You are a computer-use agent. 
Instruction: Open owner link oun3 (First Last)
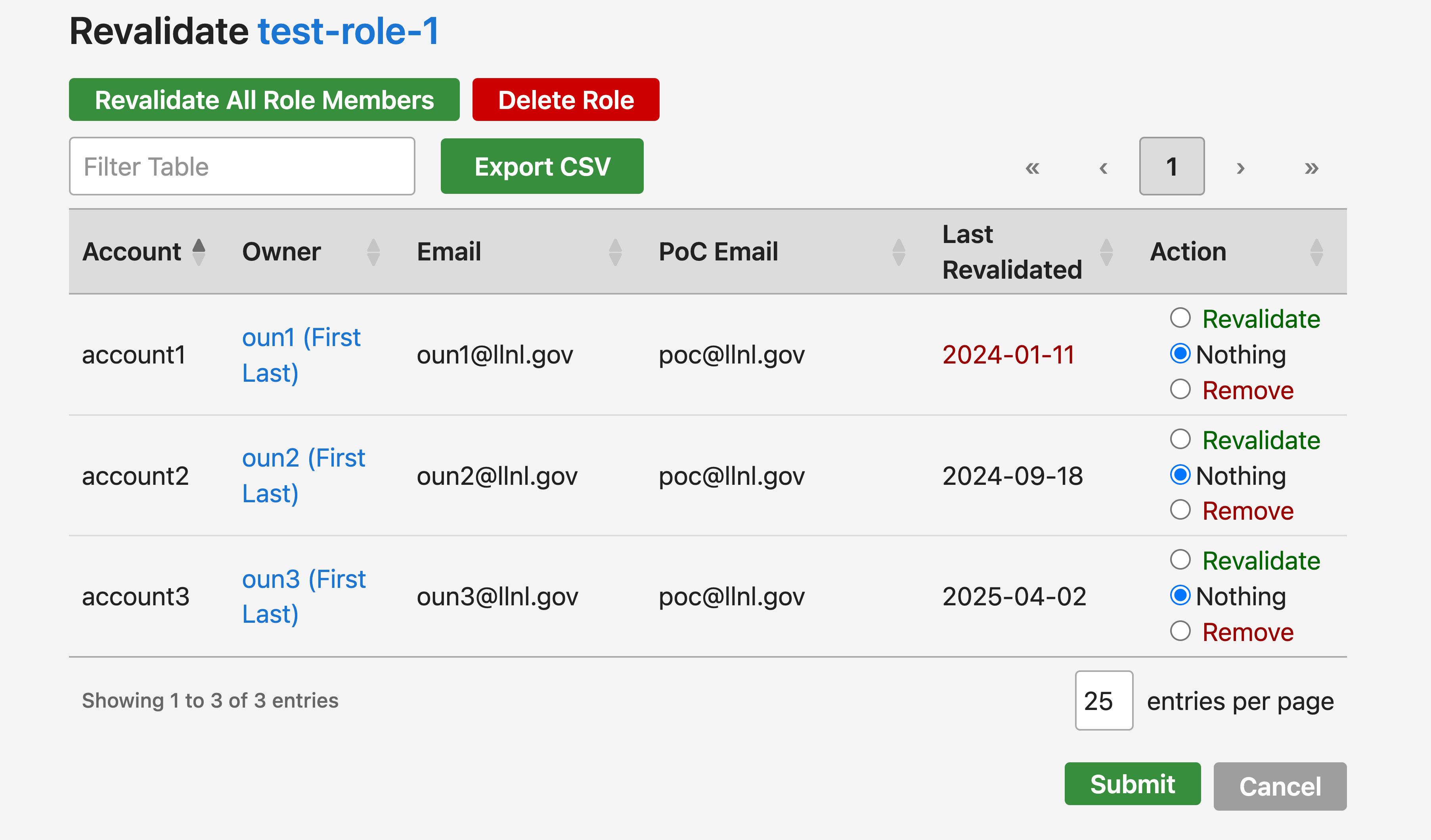(304, 596)
